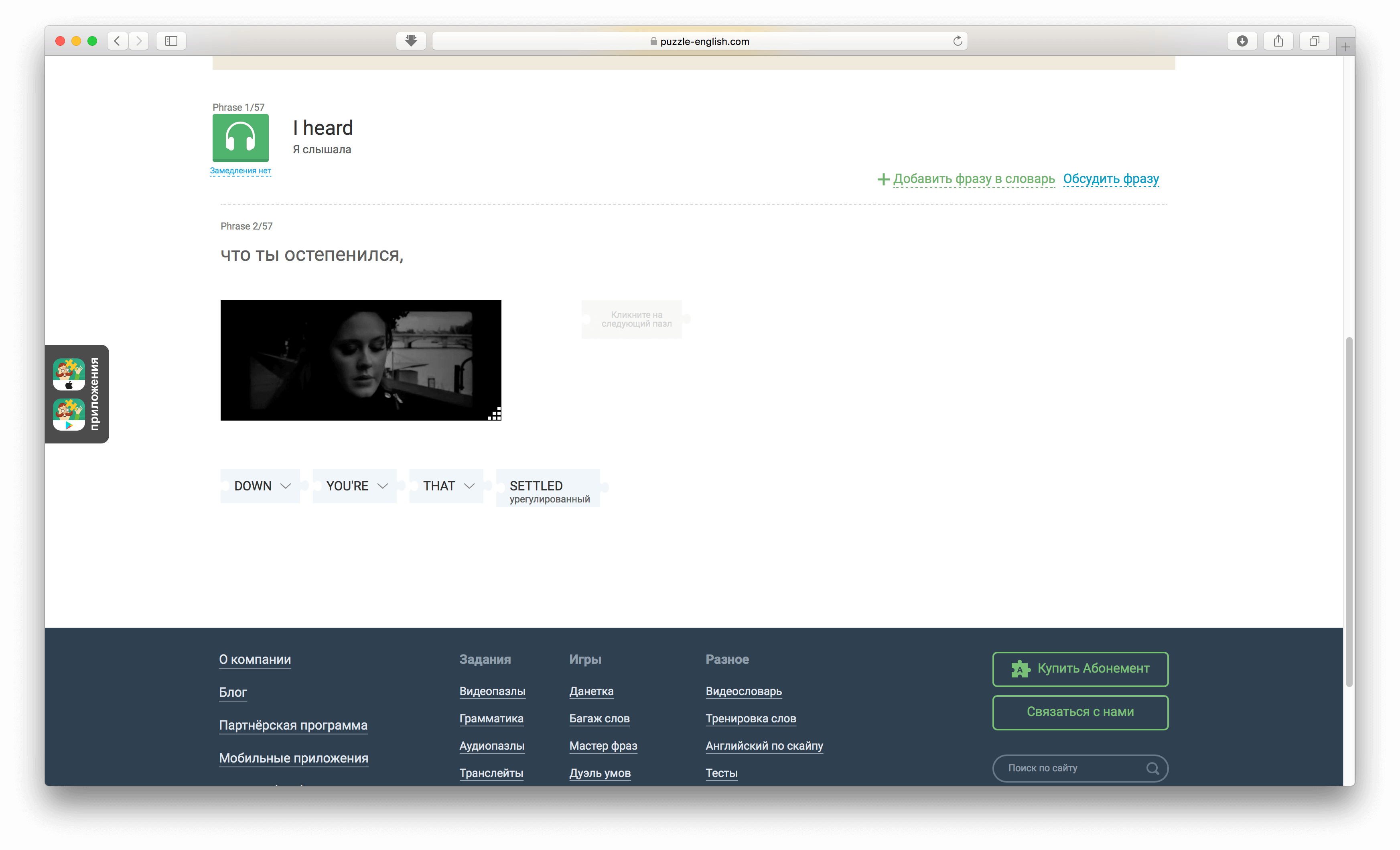The width and height of the screenshot is (1400, 850).
Task: Toggle playback slowdown 'Замедления нет'
Action: (240, 171)
